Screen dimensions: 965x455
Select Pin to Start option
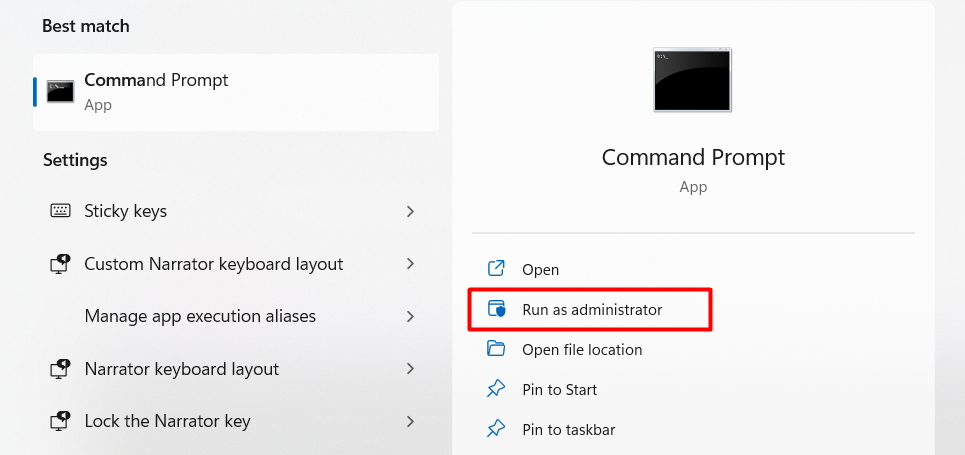click(559, 390)
